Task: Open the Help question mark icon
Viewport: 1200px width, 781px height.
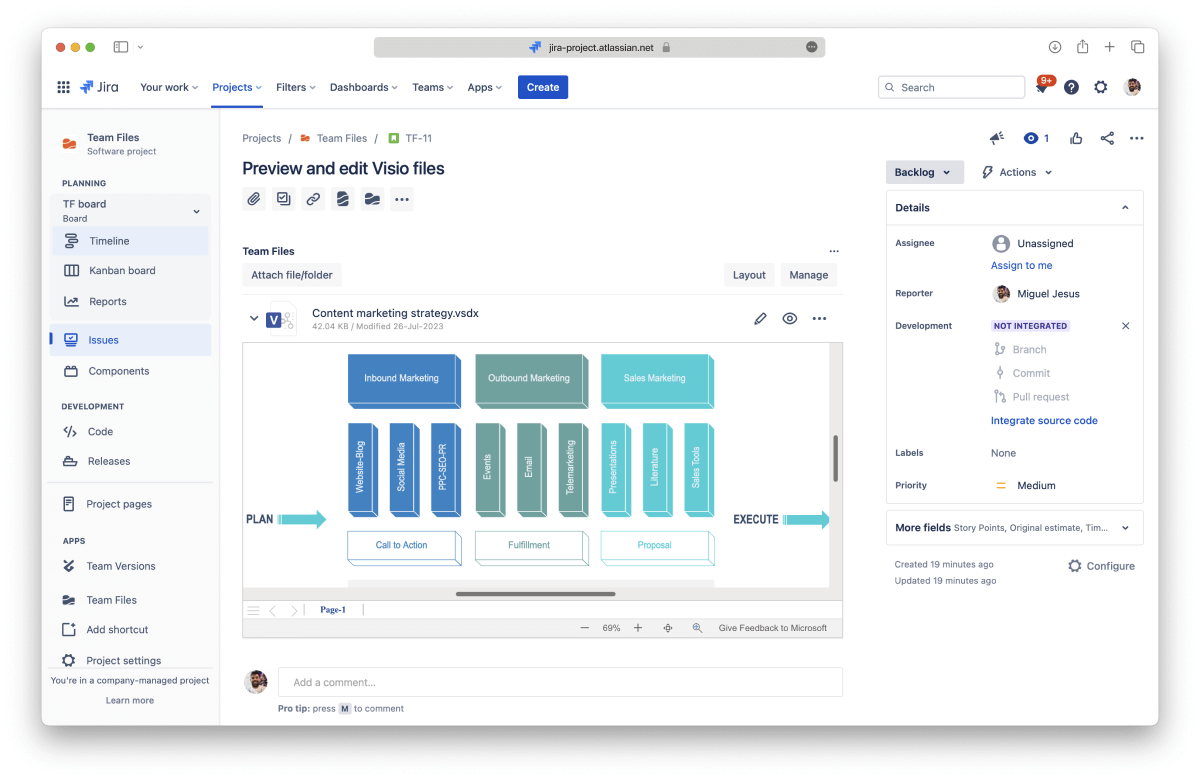Action: pyautogui.click(x=1071, y=87)
